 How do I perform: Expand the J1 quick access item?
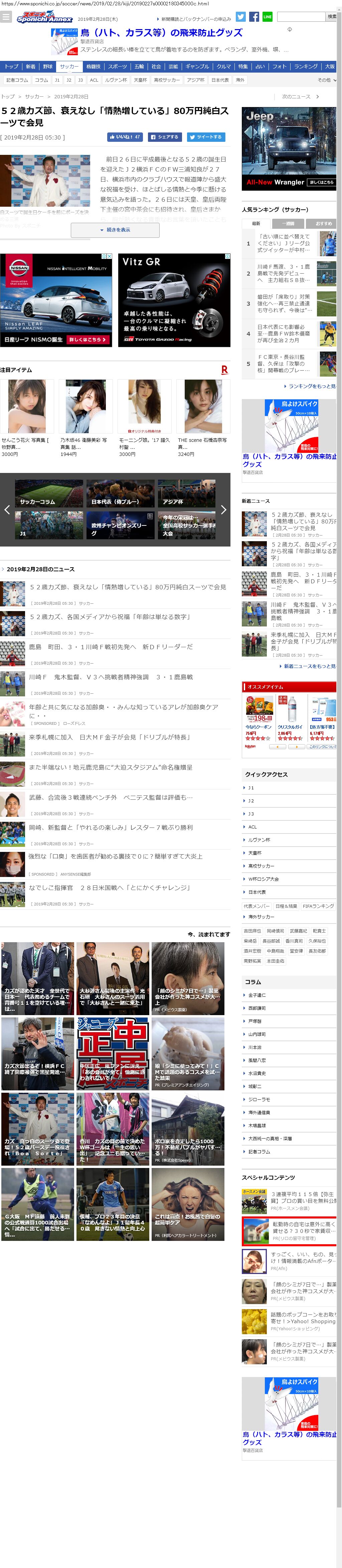coord(251,788)
